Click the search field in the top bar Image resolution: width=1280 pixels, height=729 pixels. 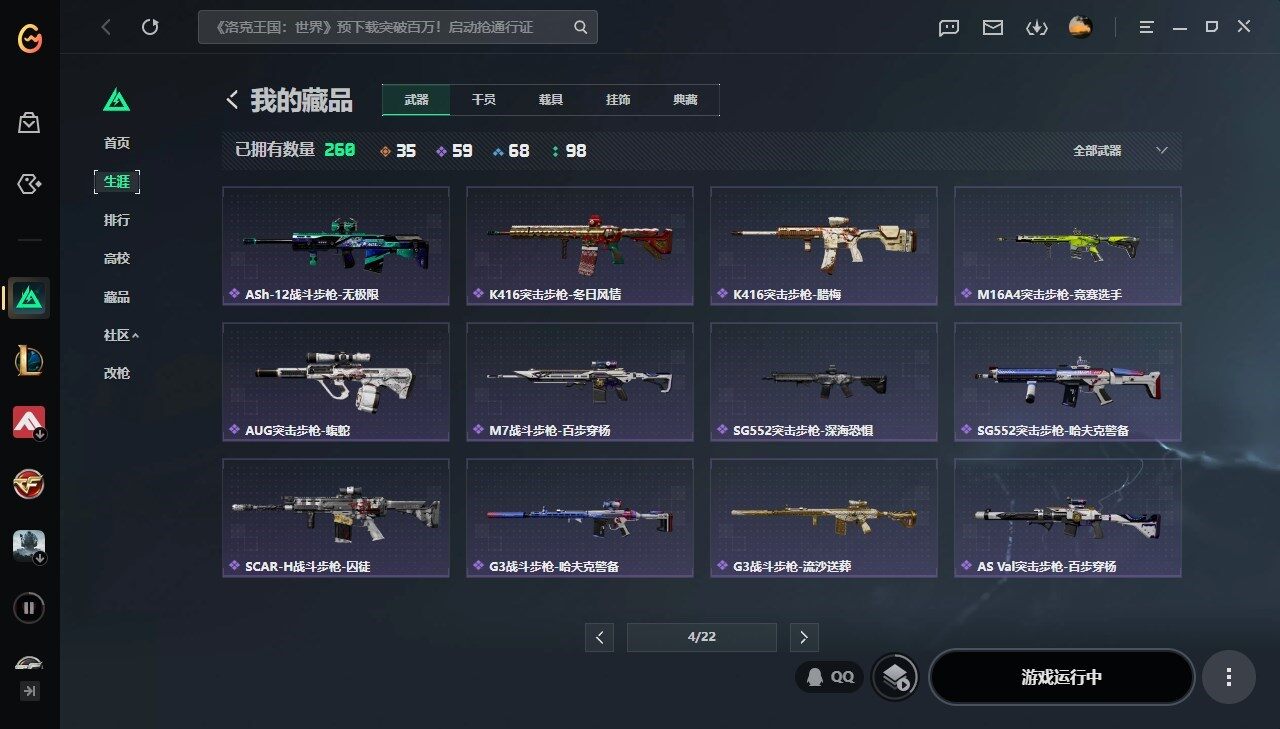click(x=398, y=27)
